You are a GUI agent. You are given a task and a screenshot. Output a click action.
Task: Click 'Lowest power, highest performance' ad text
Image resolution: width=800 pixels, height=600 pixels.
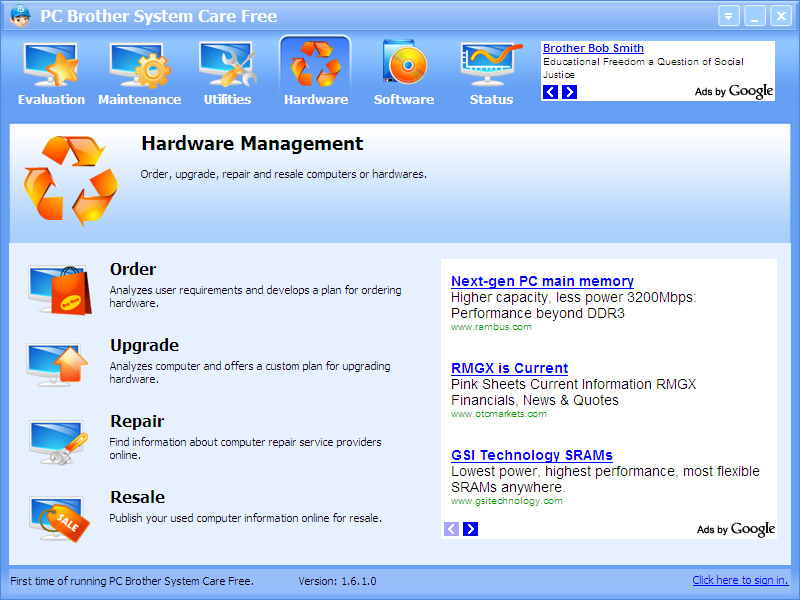[x=605, y=479]
